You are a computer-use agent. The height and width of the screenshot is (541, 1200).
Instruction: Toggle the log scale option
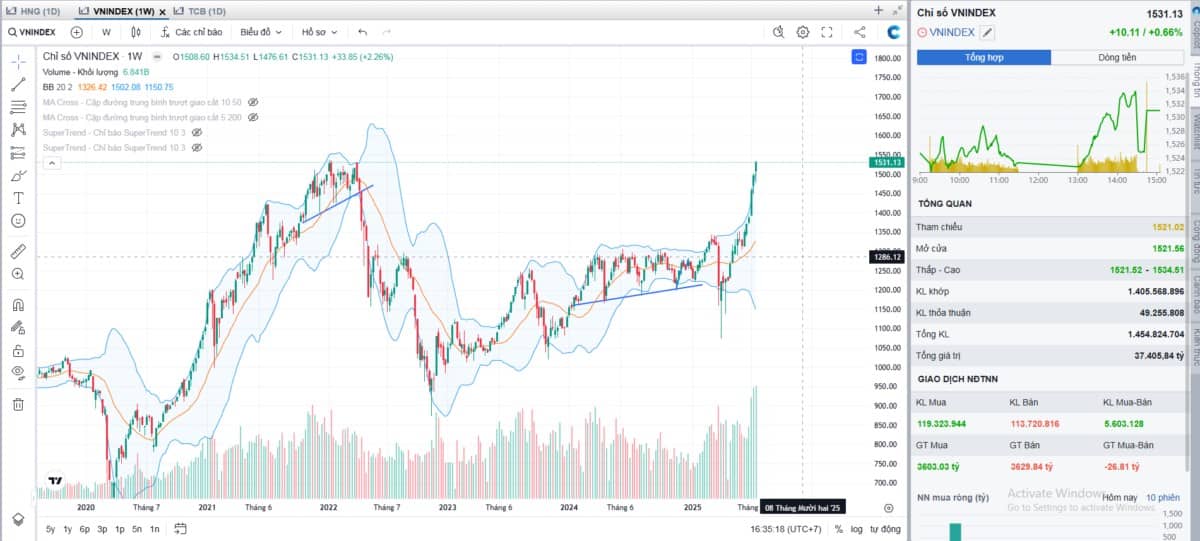point(855,528)
